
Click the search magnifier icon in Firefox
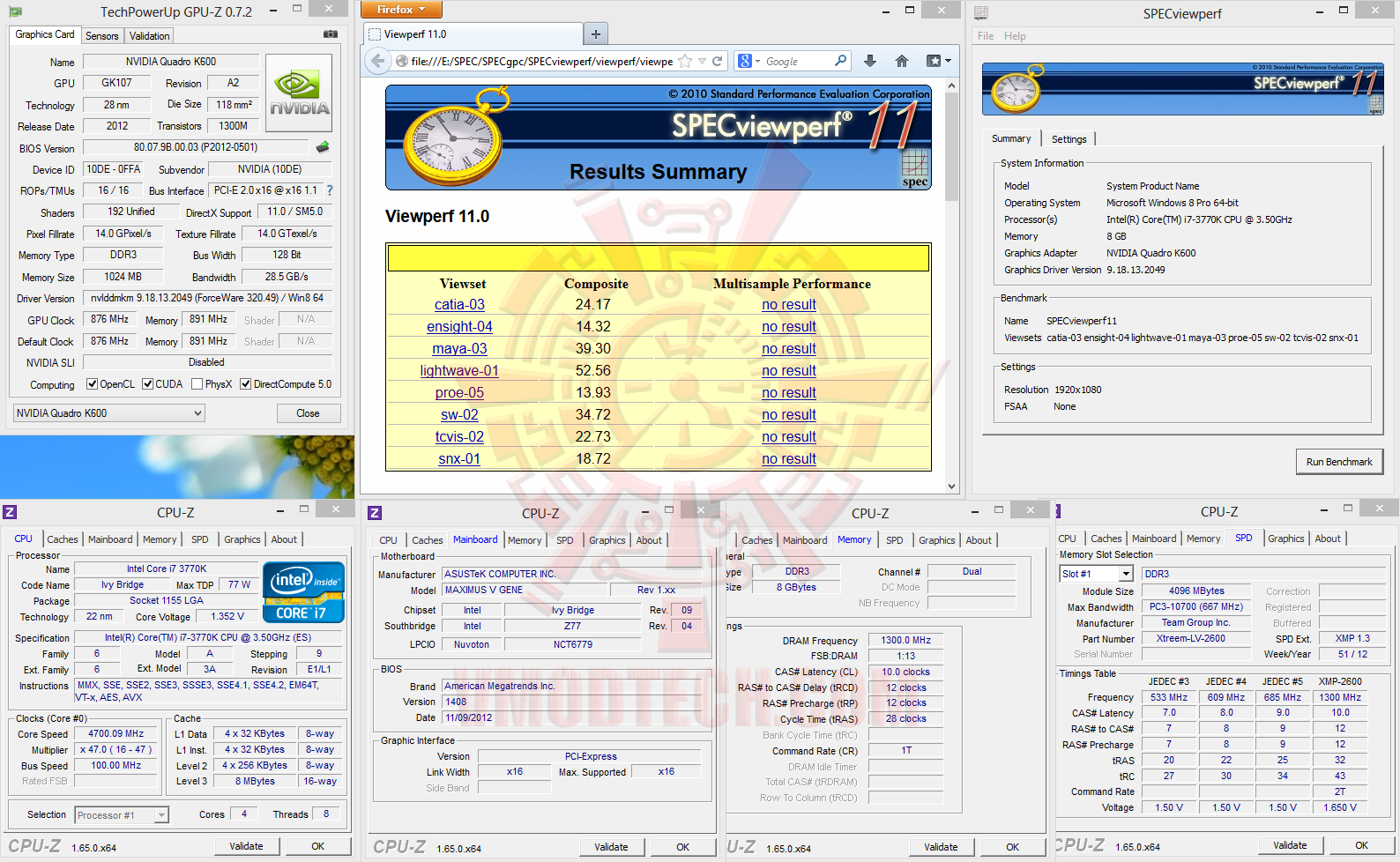coord(841,61)
